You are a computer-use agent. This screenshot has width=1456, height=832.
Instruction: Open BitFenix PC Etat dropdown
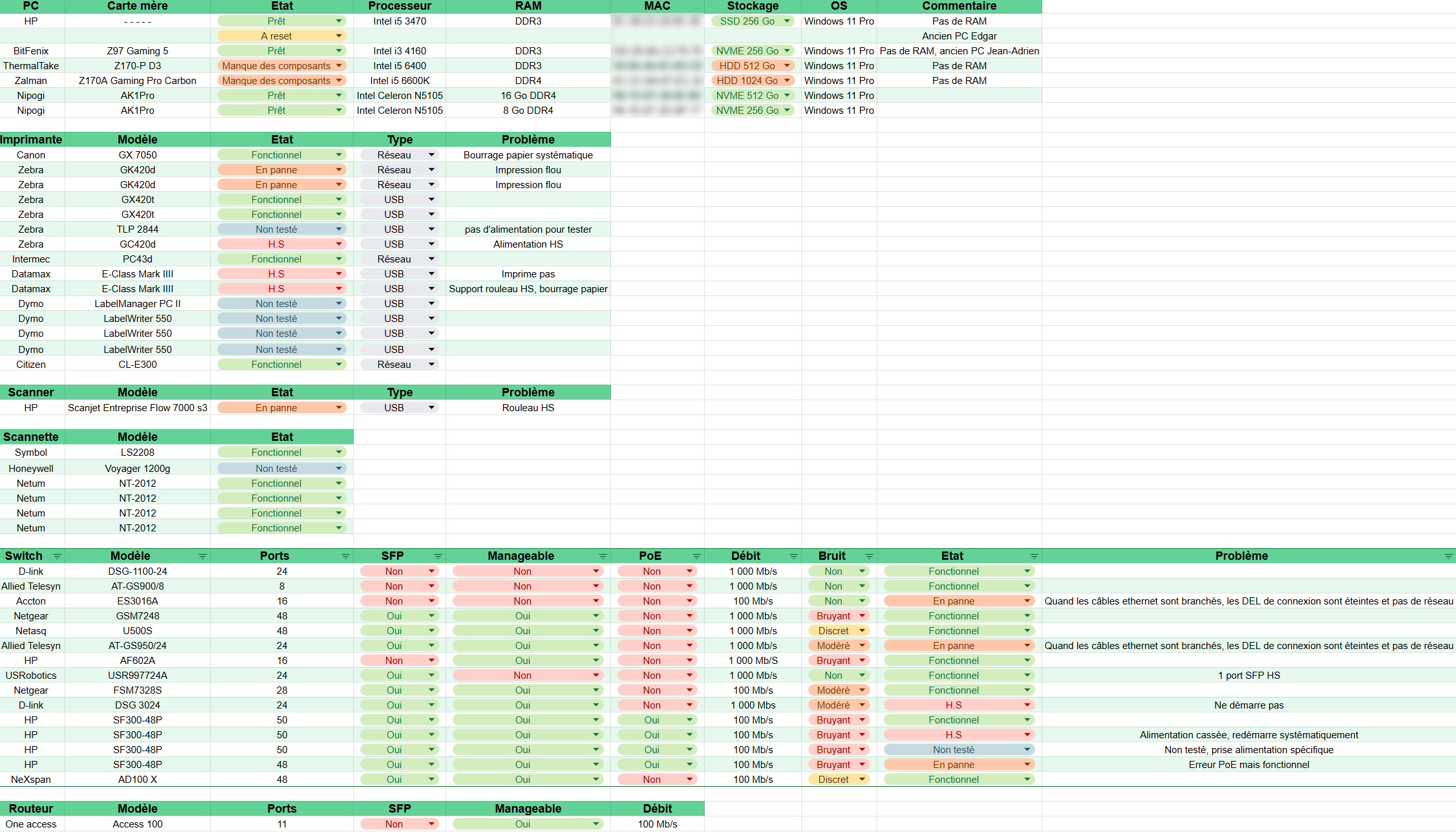point(282,51)
